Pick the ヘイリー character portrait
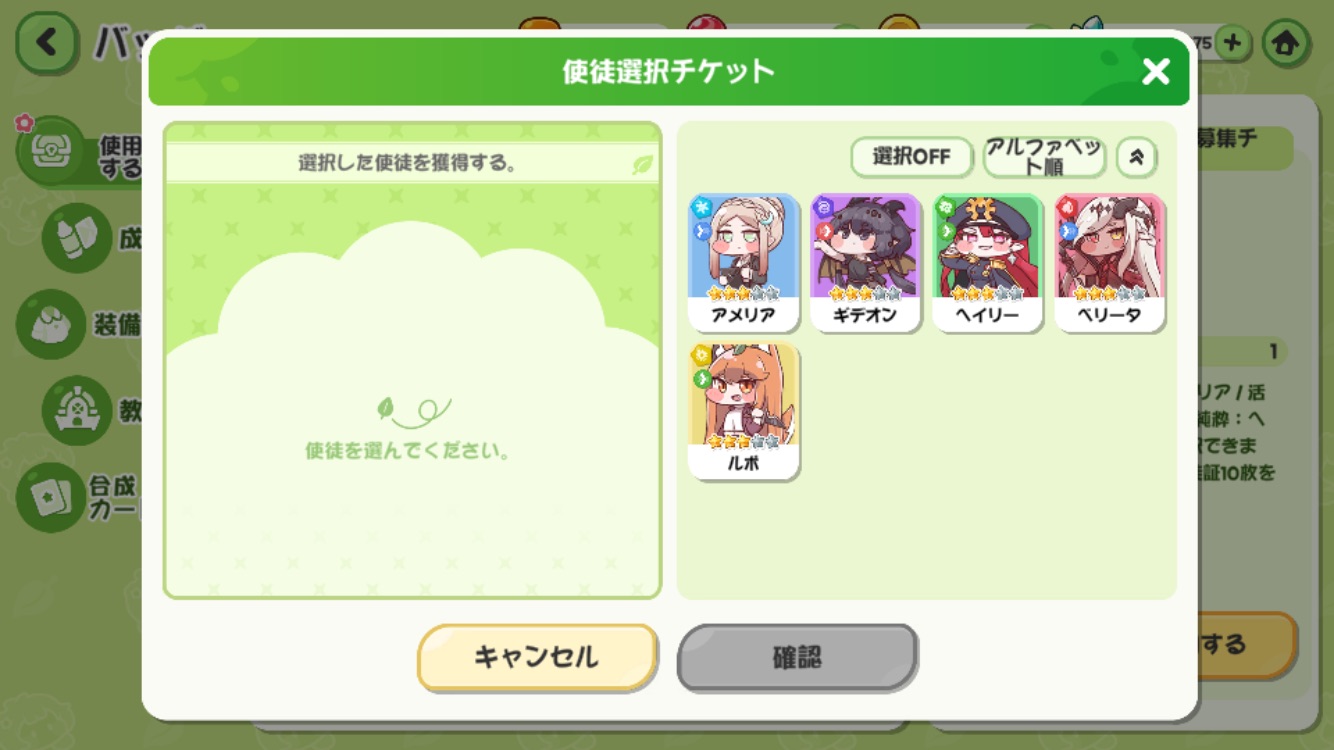Viewport: 1334px width, 750px height. [988, 263]
